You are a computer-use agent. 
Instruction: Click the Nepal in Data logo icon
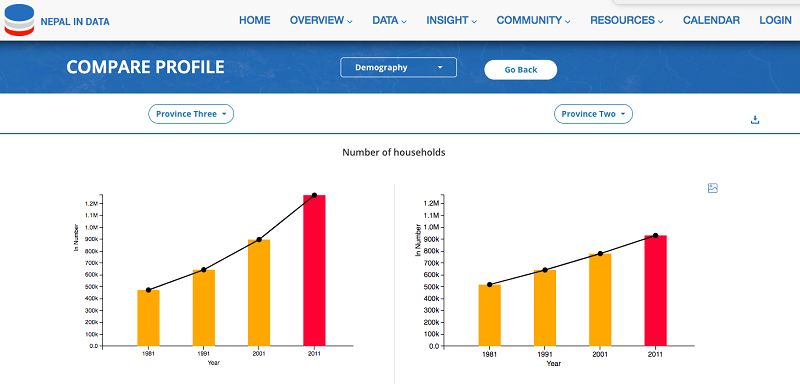[x=19, y=20]
